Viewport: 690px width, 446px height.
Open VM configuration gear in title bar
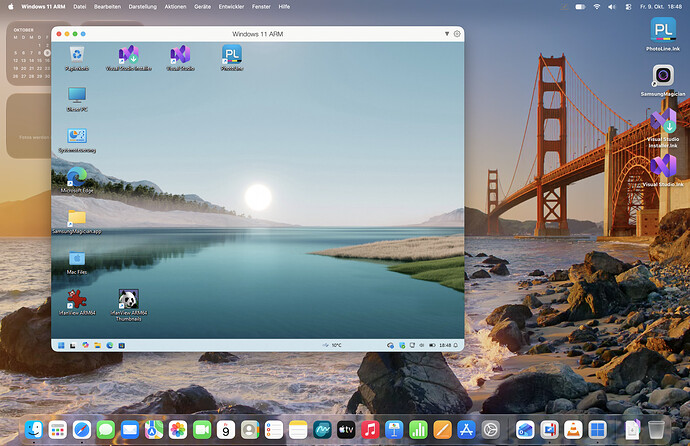tap(457, 34)
